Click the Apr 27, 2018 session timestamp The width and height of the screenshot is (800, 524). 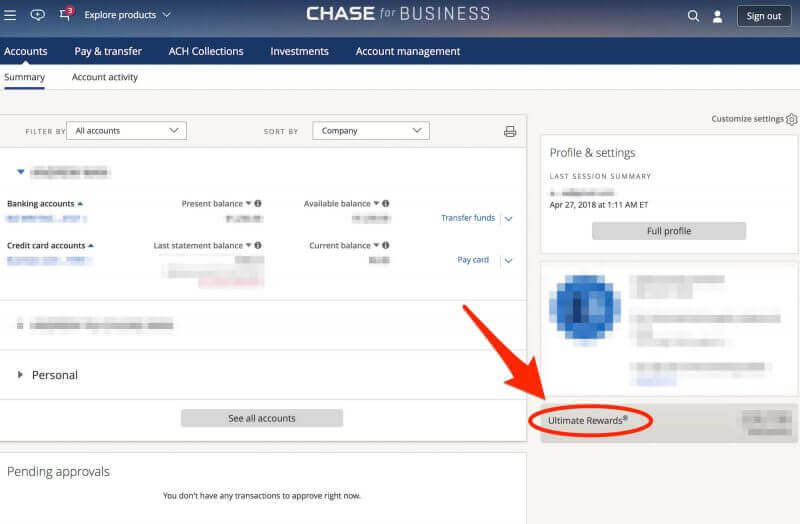point(598,205)
